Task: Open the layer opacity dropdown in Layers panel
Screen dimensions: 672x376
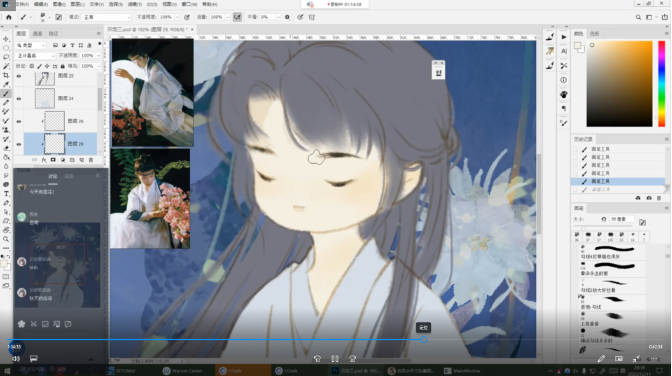Action: point(98,56)
